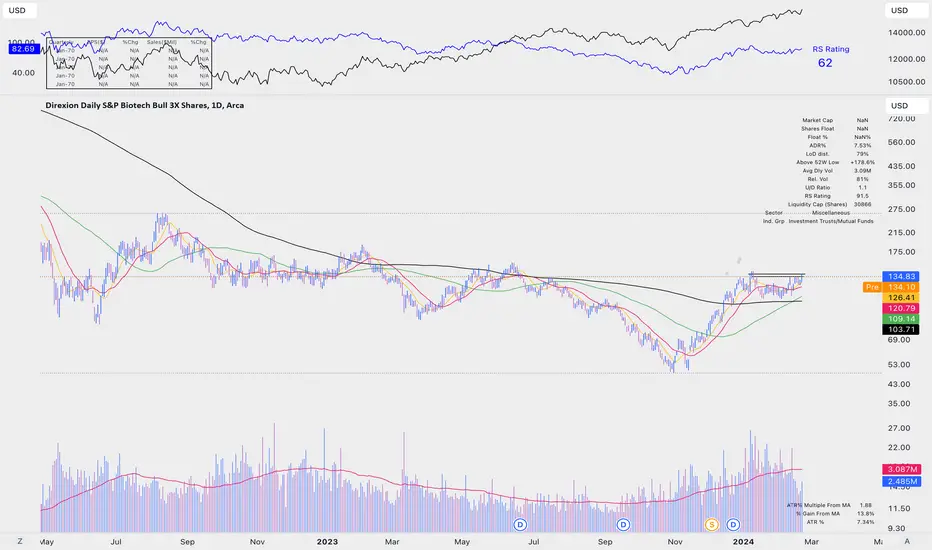Image resolution: width=932 pixels, height=550 pixels.
Task: Click the 'ATR %' 7.34% row
Action: [x=840, y=522]
